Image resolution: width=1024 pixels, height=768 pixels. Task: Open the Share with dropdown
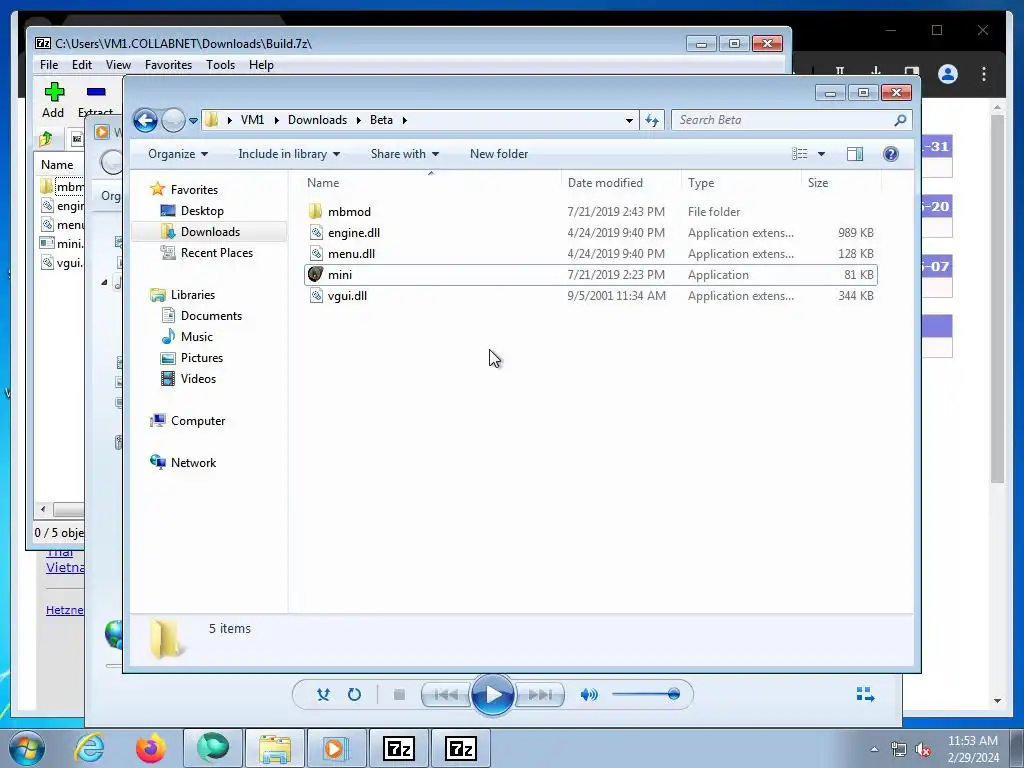point(404,154)
